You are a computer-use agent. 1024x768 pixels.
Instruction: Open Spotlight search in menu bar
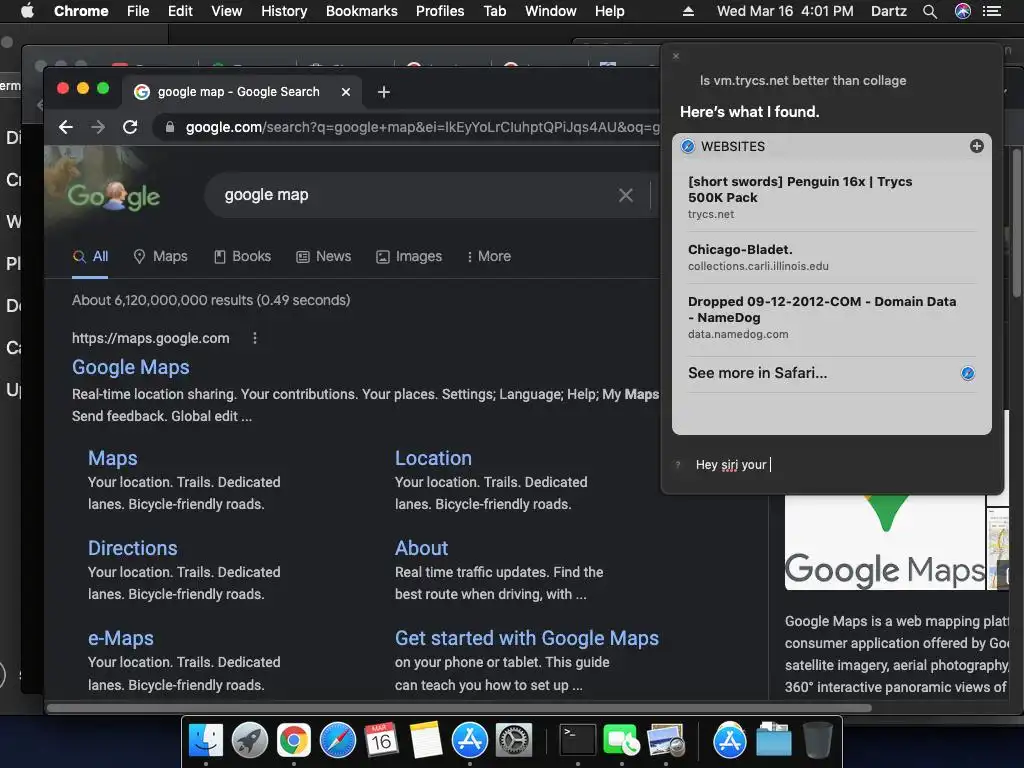(930, 11)
